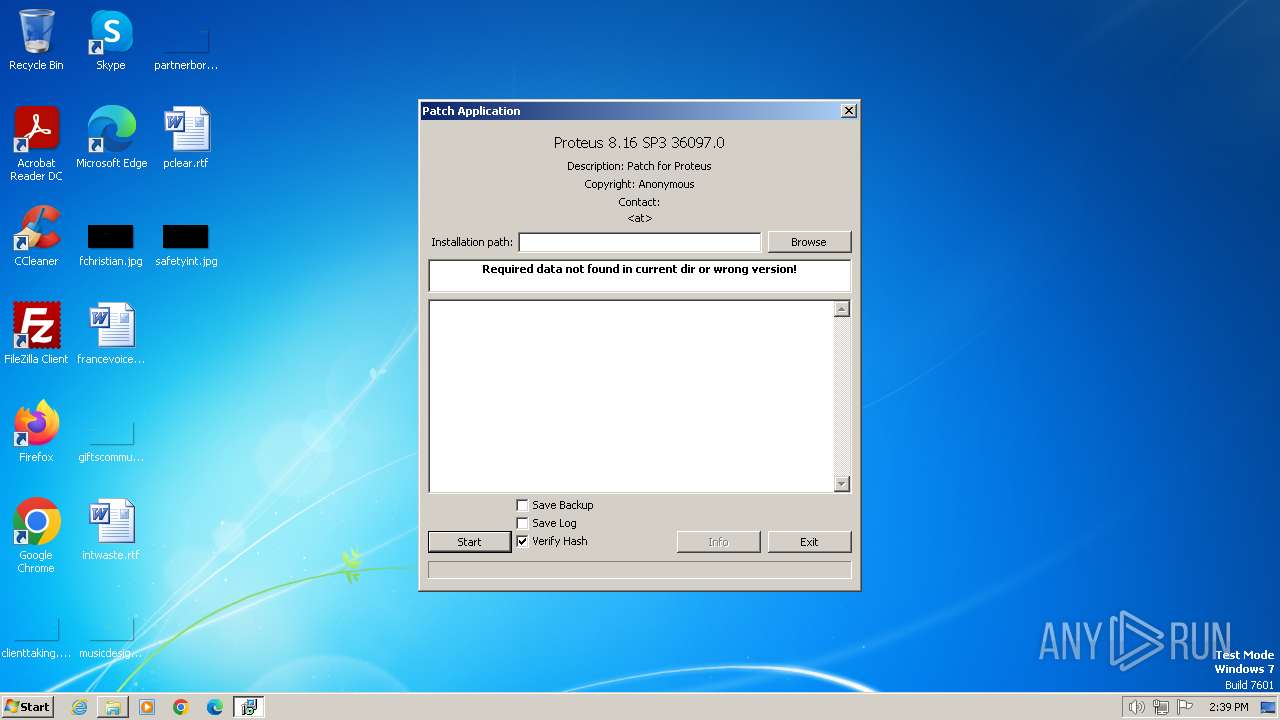This screenshot has height=720, width=1280.
Task: Open Edge from the taskbar
Action: (215, 707)
